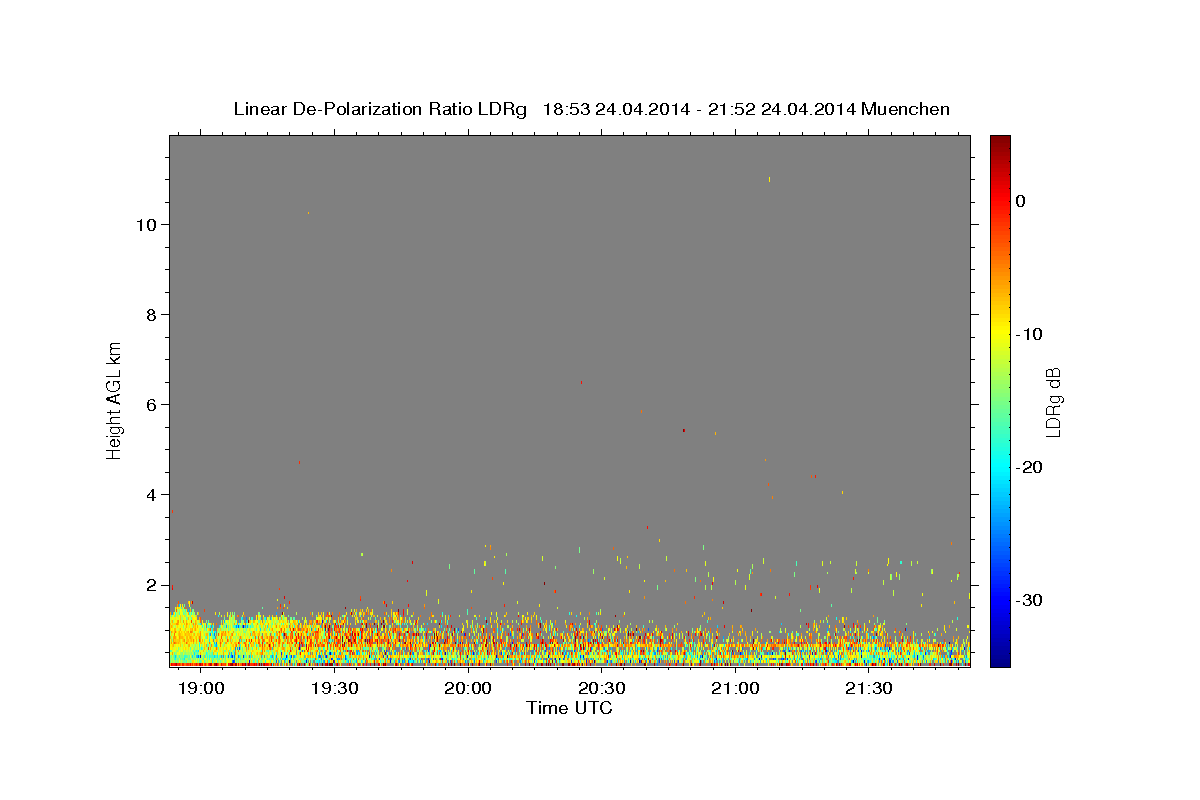Viewport: 1200px width, 800px height.
Task: Click the dark blue bottom of colorbar
Action: (1000, 658)
